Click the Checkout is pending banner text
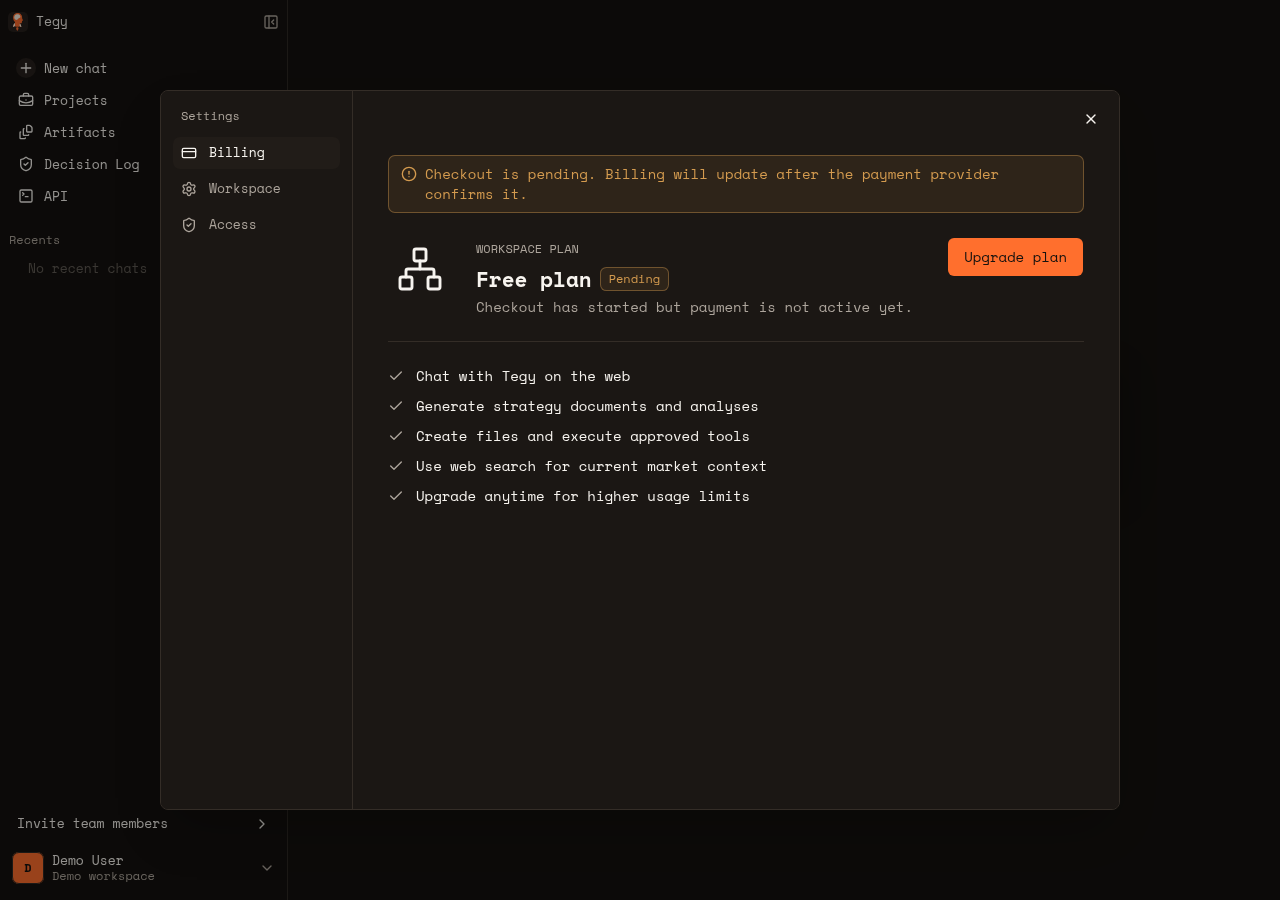 [x=712, y=184]
